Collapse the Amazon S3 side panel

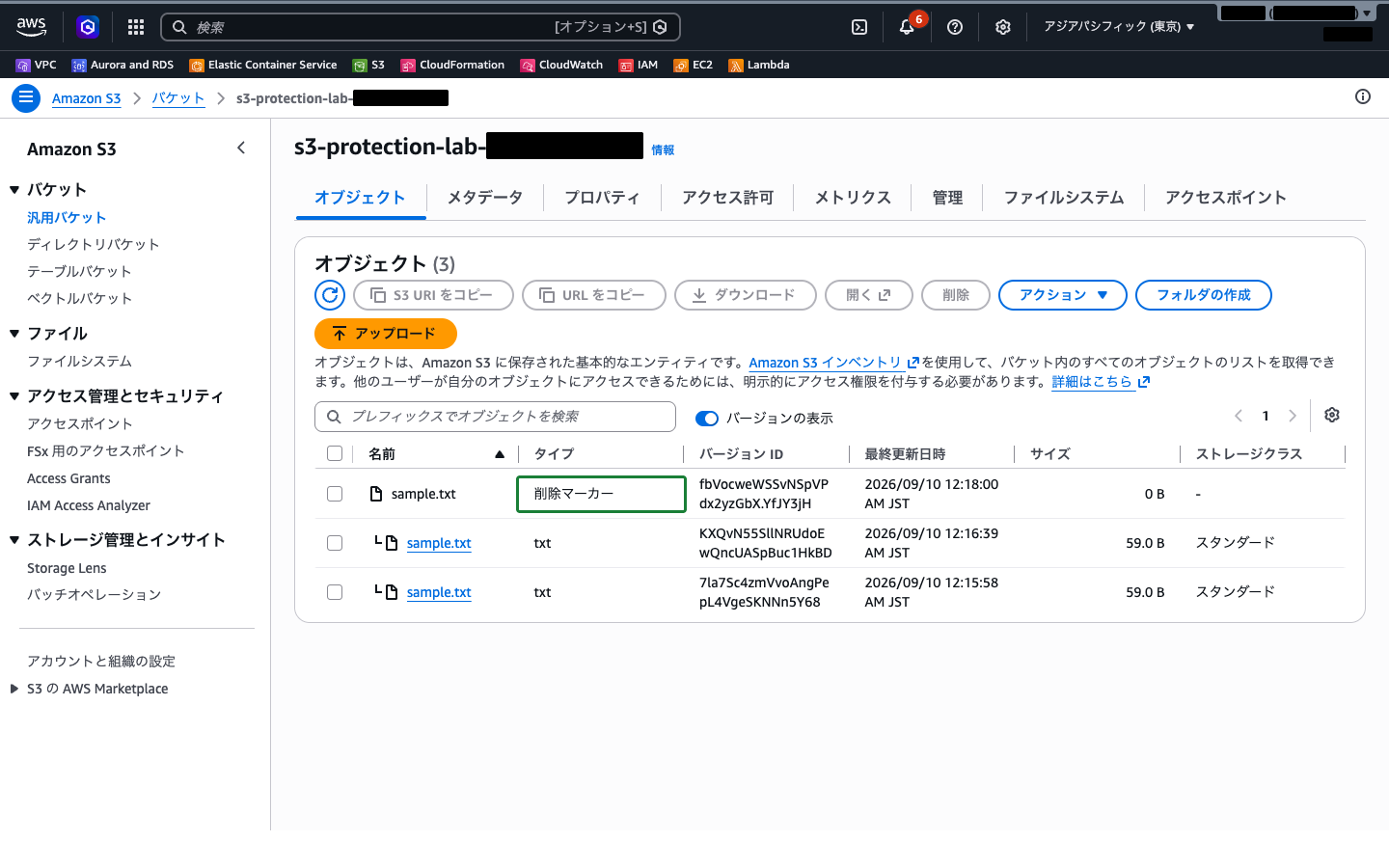click(241, 148)
